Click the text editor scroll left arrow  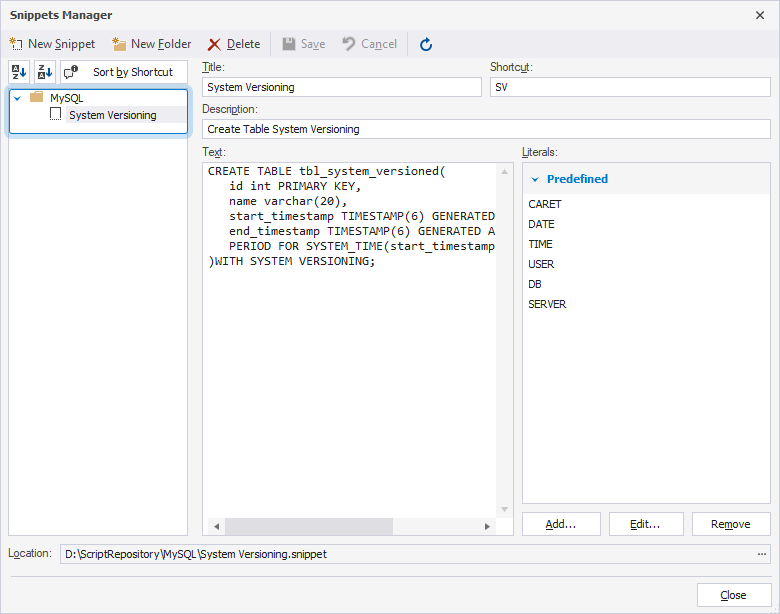pyautogui.click(x=216, y=526)
